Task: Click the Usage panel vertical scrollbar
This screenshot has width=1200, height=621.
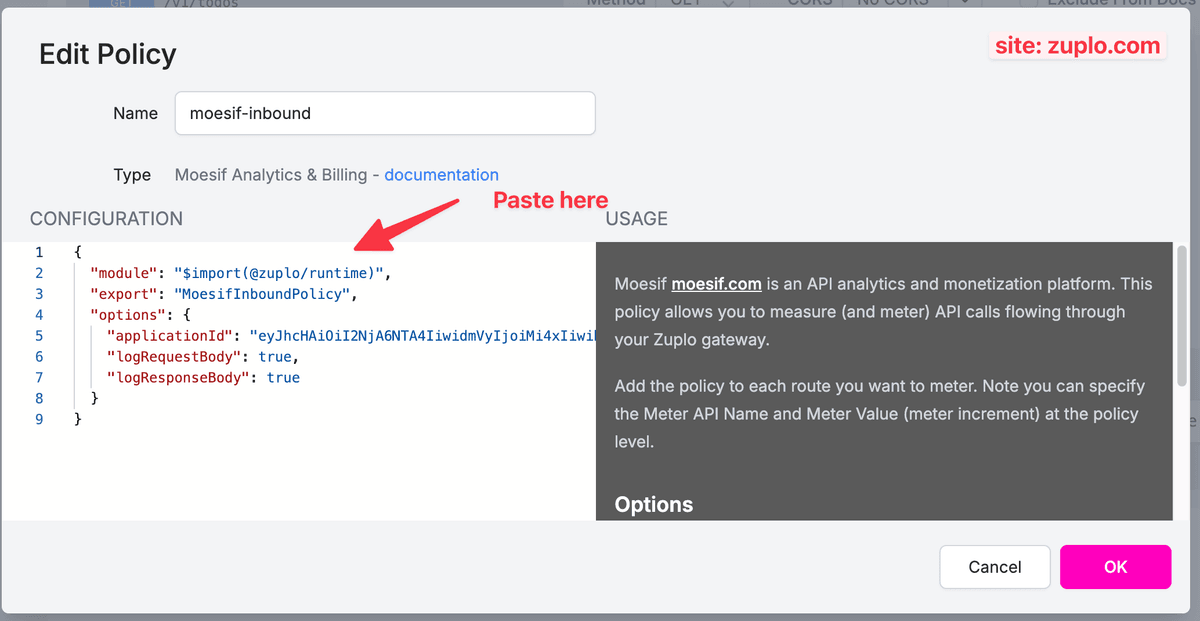Action: point(1182,316)
